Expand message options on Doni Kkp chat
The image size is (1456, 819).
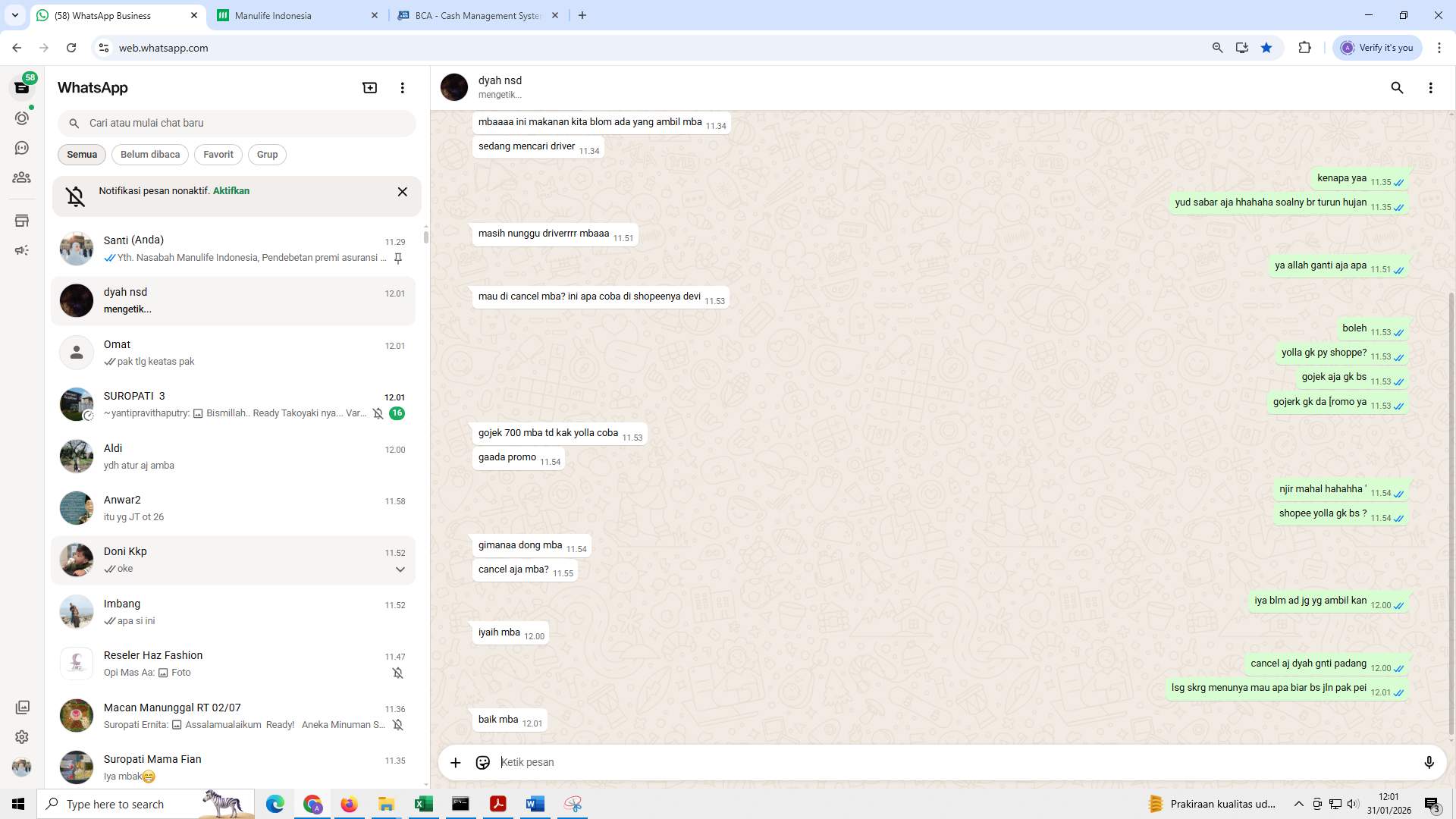(x=400, y=569)
